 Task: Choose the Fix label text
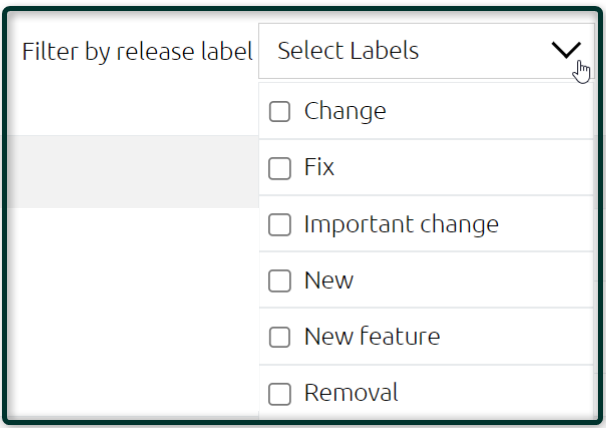319,167
